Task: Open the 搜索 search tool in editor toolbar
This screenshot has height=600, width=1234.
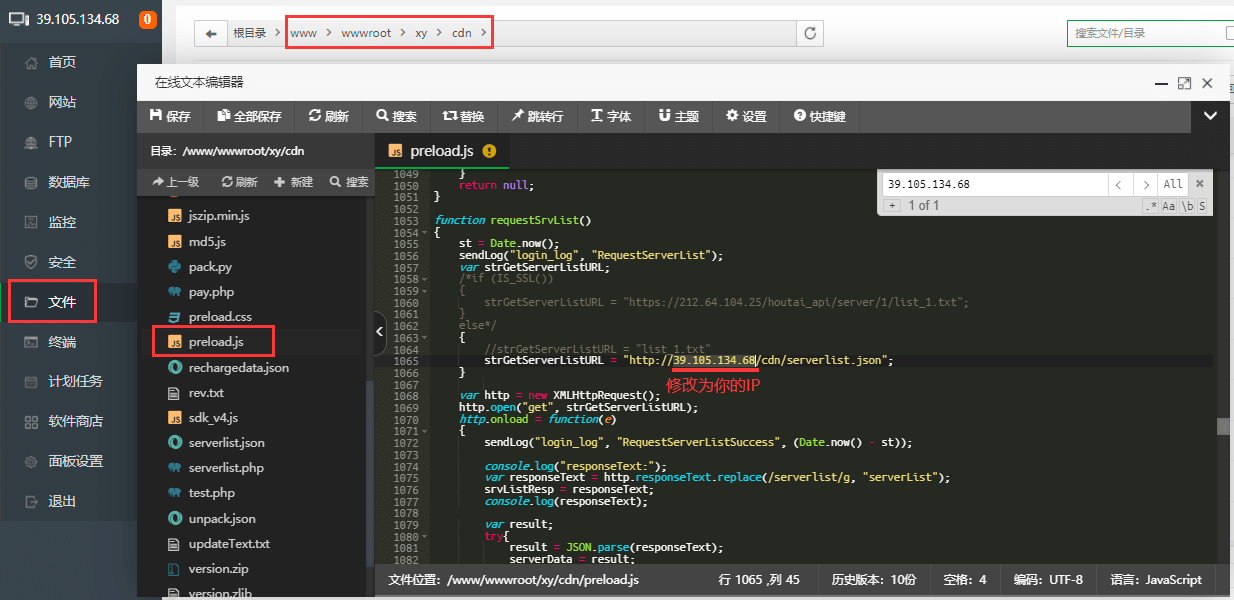Action: pos(396,116)
